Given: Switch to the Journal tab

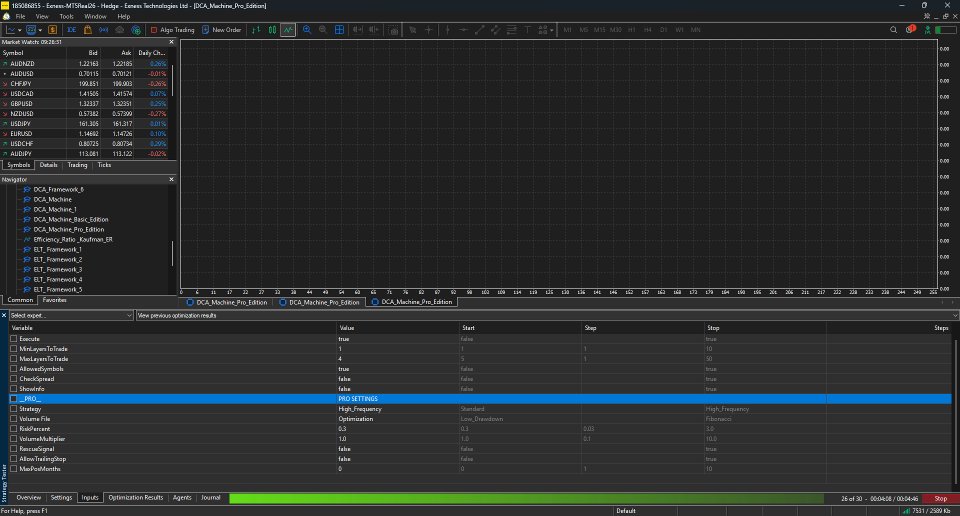Looking at the screenshot, I should [211, 498].
